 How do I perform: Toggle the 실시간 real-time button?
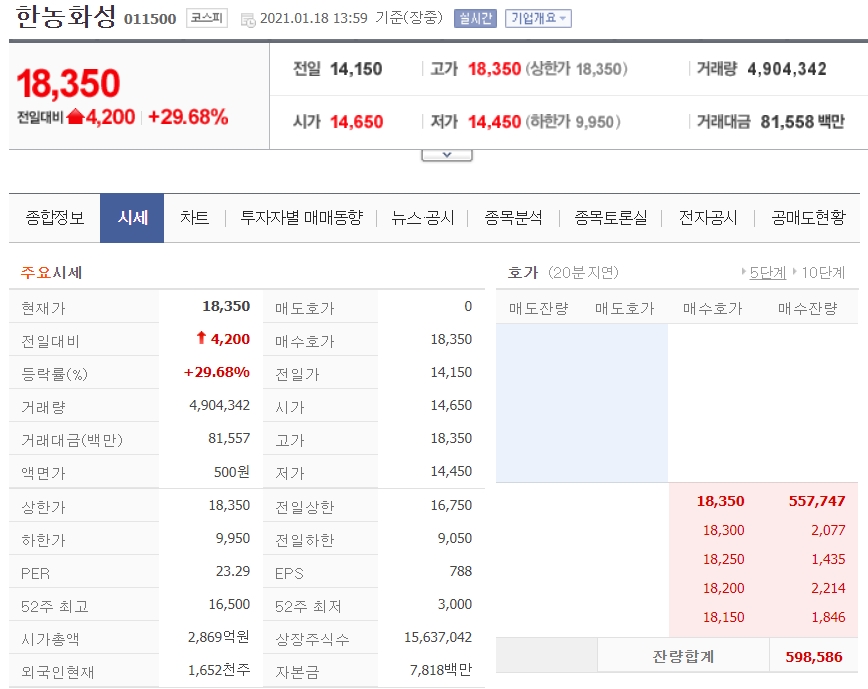(x=475, y=18)
